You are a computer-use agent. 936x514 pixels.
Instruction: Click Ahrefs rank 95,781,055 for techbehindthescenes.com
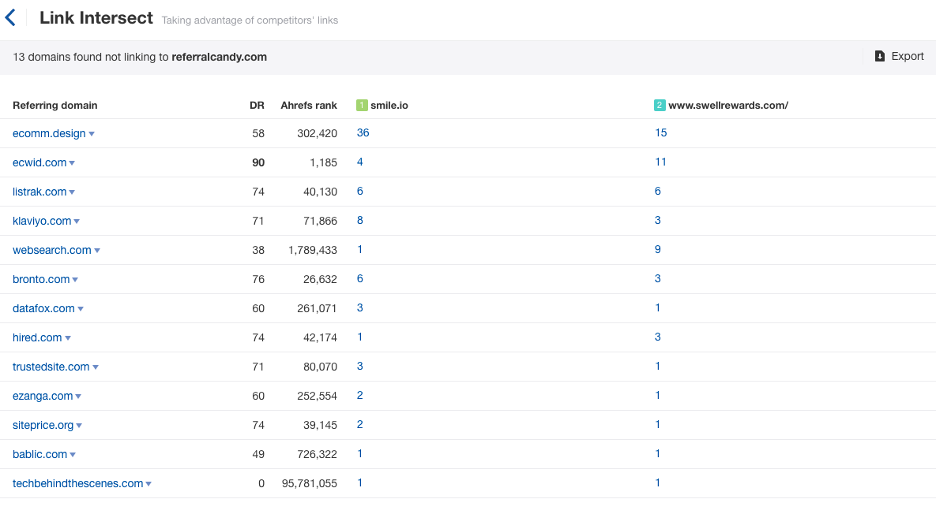[309, 484]
